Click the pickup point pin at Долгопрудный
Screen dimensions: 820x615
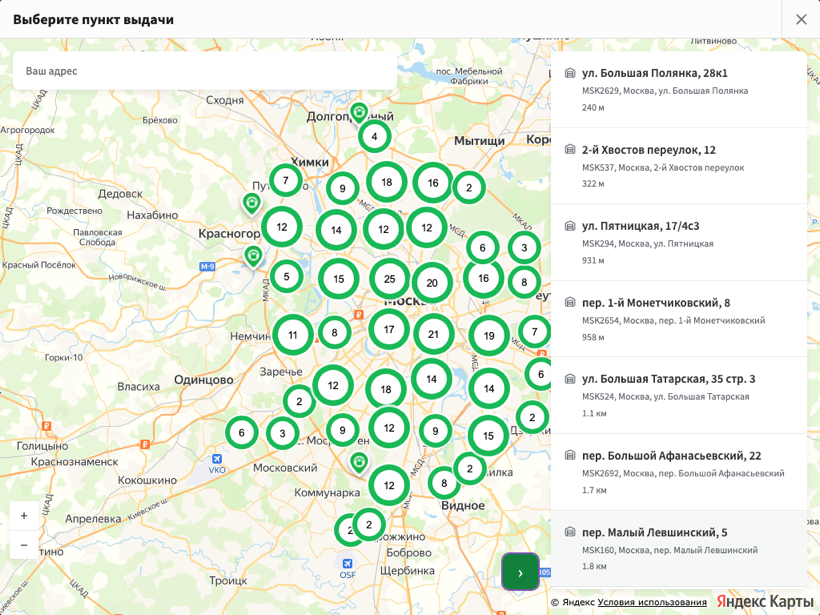click(359, 112)
